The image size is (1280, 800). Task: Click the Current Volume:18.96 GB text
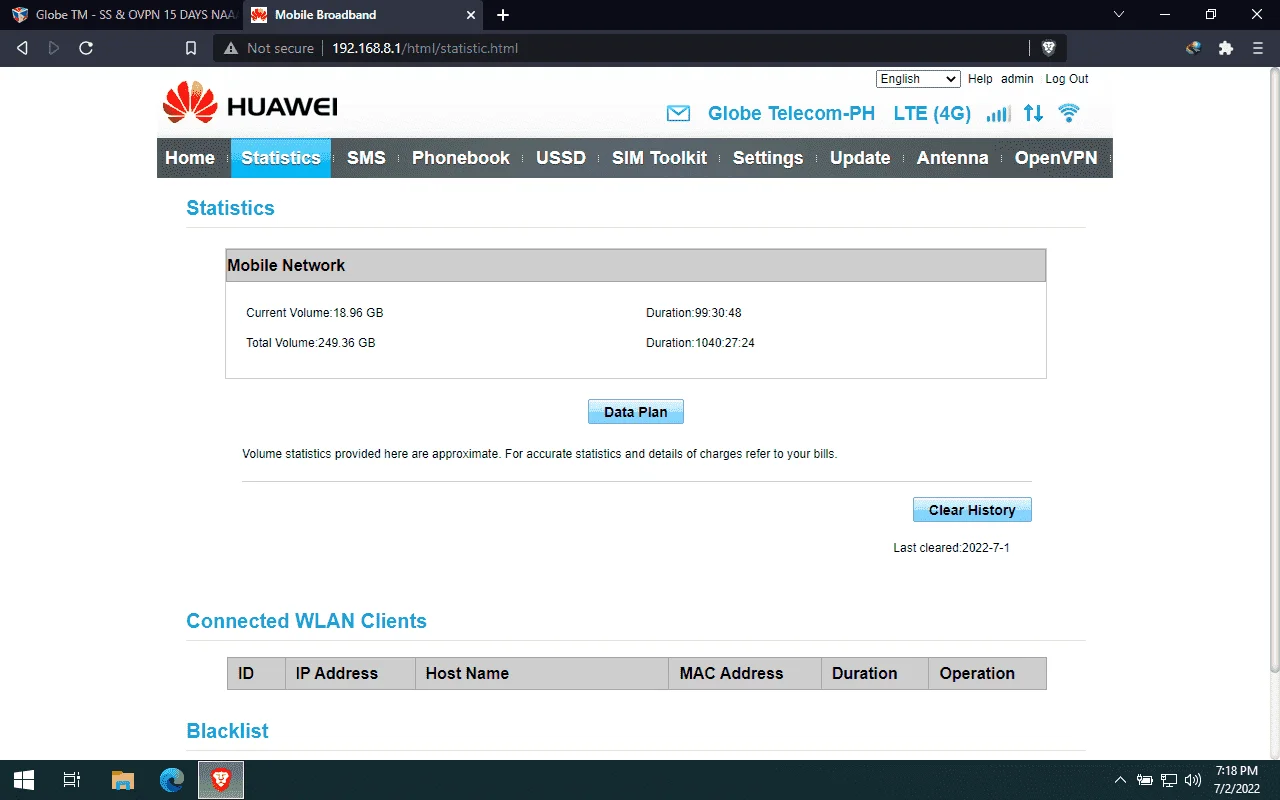tap(315, 313)
